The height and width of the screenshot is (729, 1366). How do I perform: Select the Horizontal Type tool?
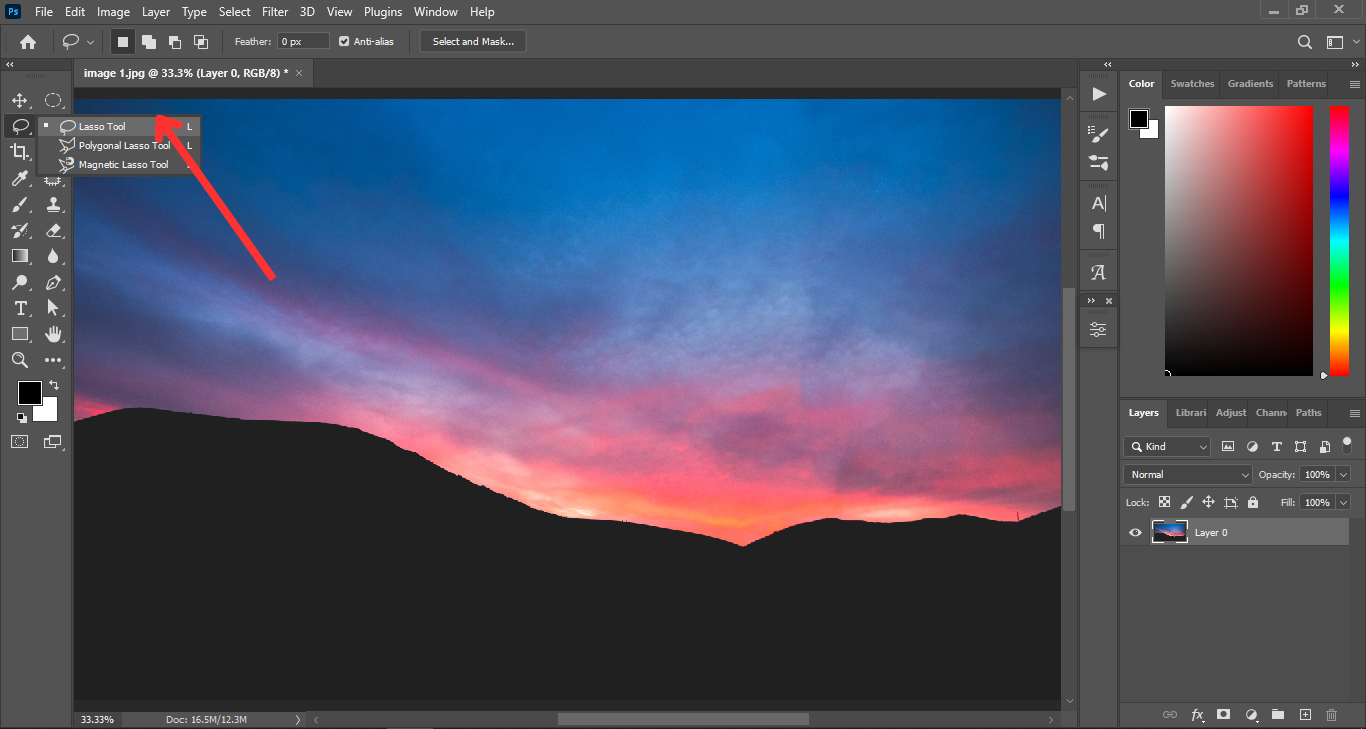click(x=19, y=308)
